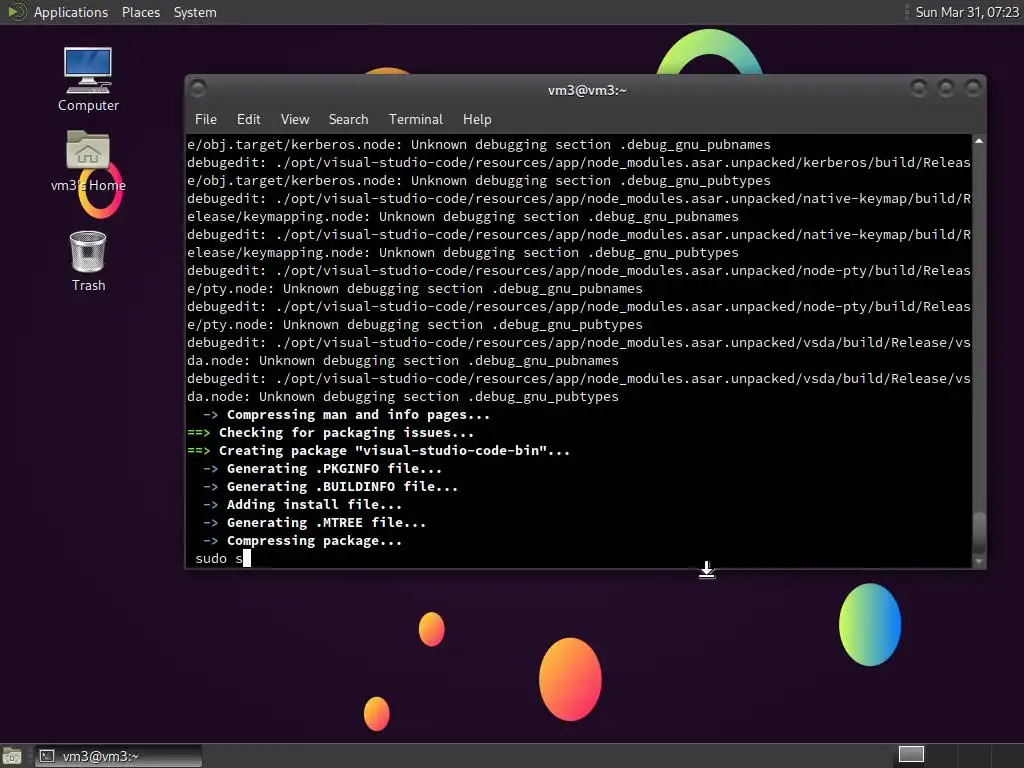This screenshot has height=768, width=1024.
Task: Click the 'Generating .PKGINFO file...' line
Action: pos(322,468)
